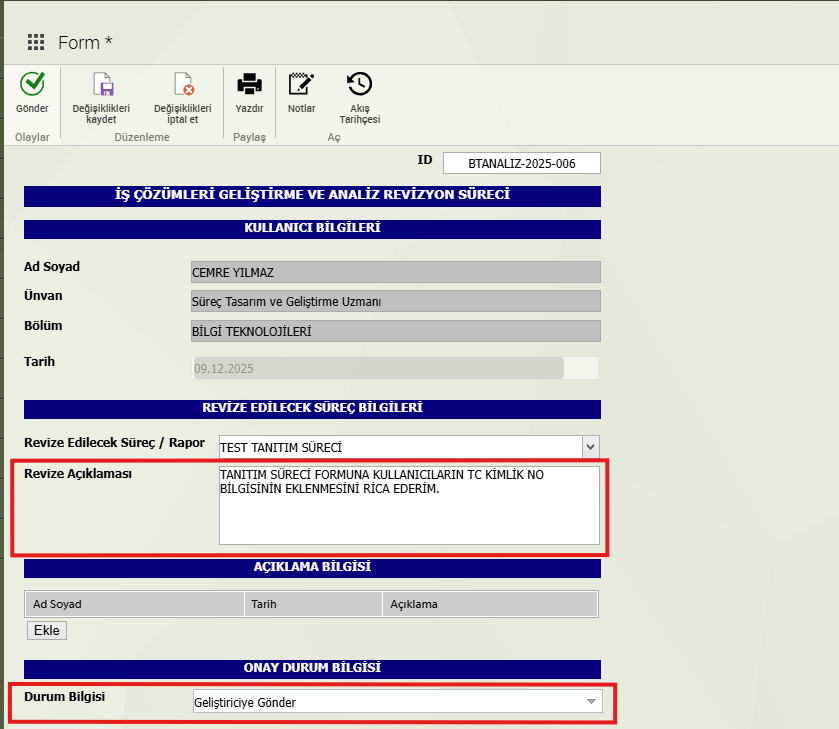
Task: Click the Bölüm field BİLGİ TEKNOLOJİLERİ
Action: (x=395, y=331)
